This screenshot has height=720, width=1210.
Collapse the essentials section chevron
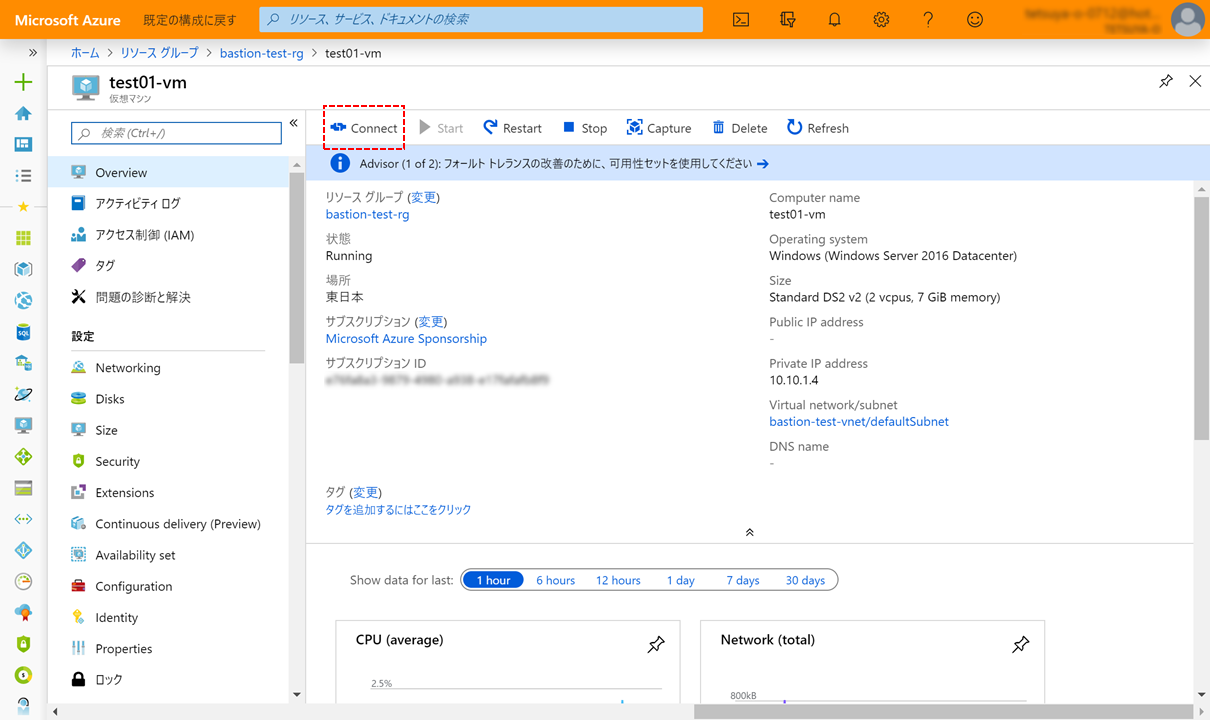[750, 533]
